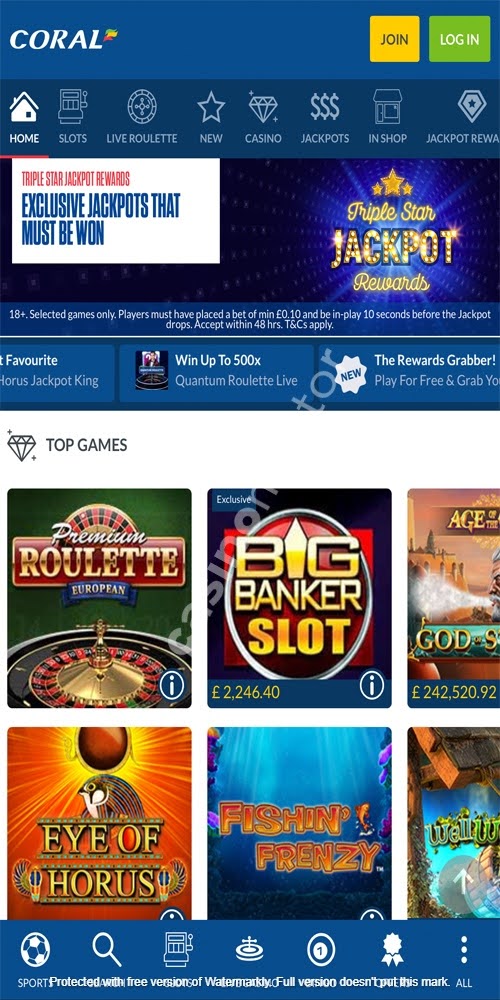Switch to the Home tab
500x1000 pixels.
[24, 118]
